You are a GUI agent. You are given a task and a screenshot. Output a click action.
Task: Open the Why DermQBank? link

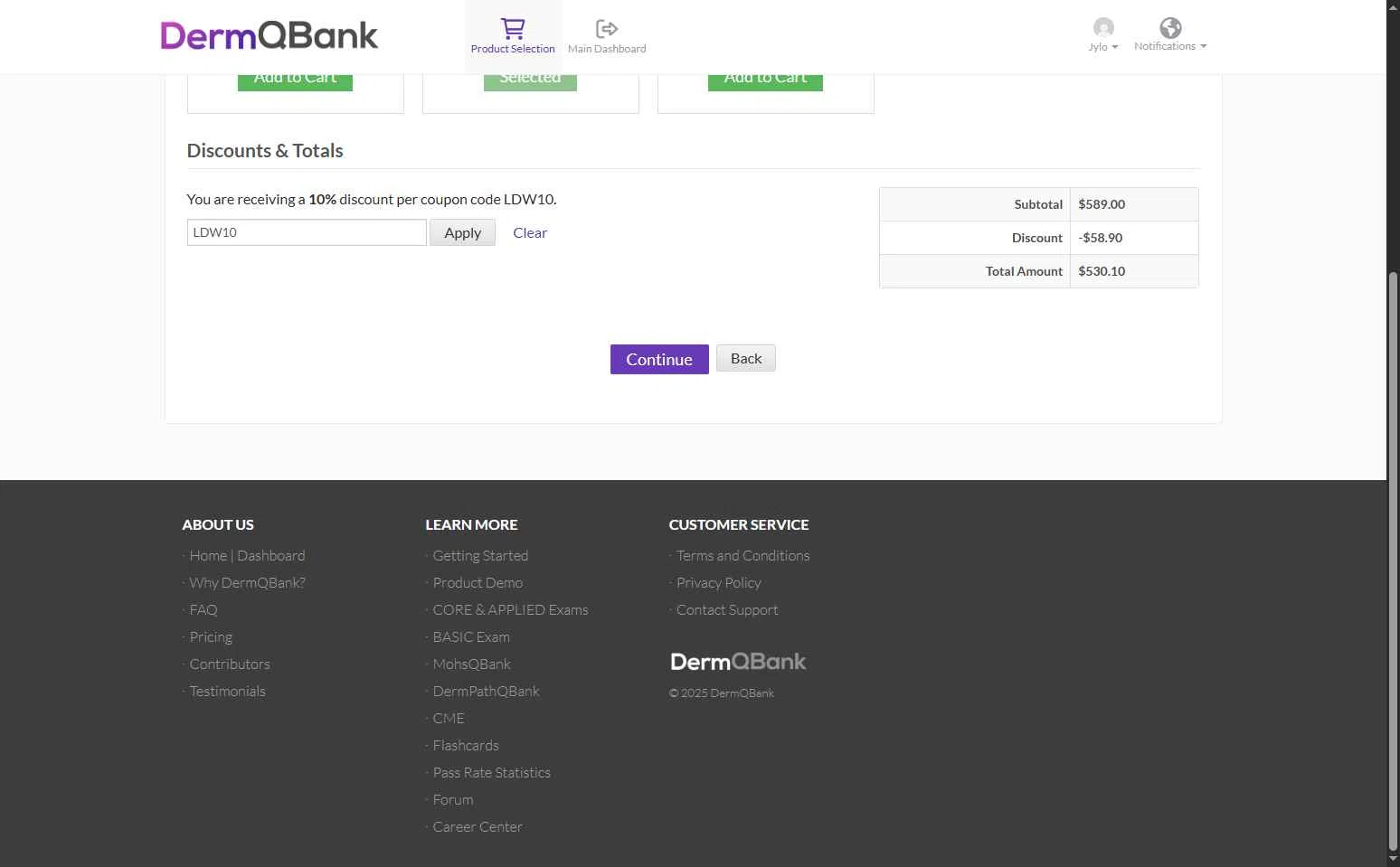pos(247,582)
